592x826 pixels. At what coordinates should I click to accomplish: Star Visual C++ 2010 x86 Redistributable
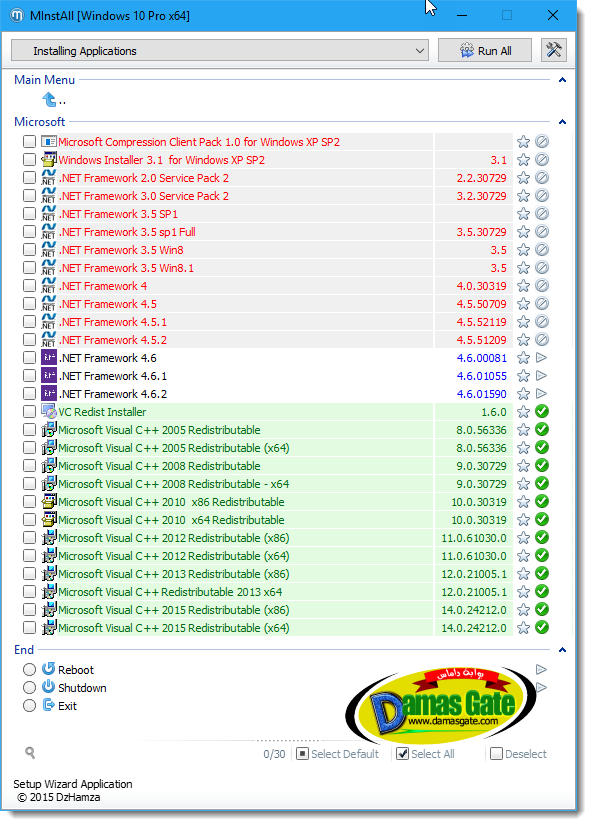pos(523,502)
